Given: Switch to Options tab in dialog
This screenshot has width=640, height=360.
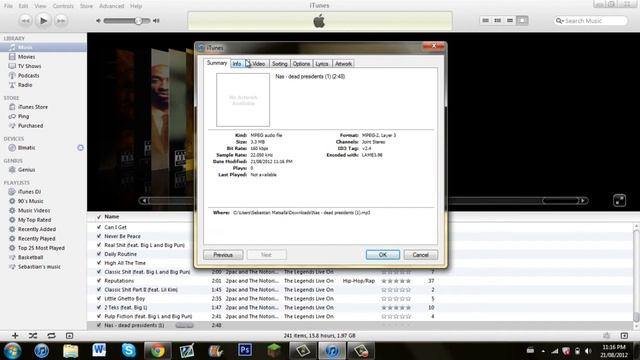Looking at the screenshot, I should coord(301,64).
